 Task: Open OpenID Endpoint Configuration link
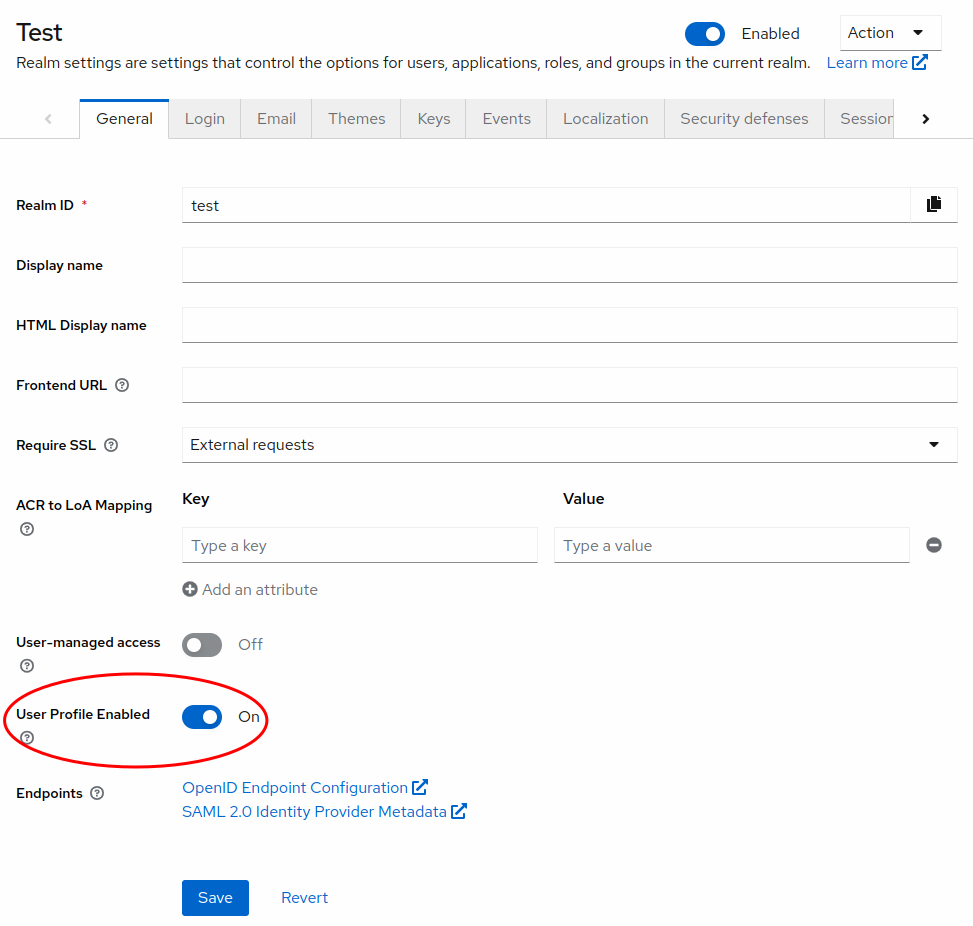(x=295, y=788)
